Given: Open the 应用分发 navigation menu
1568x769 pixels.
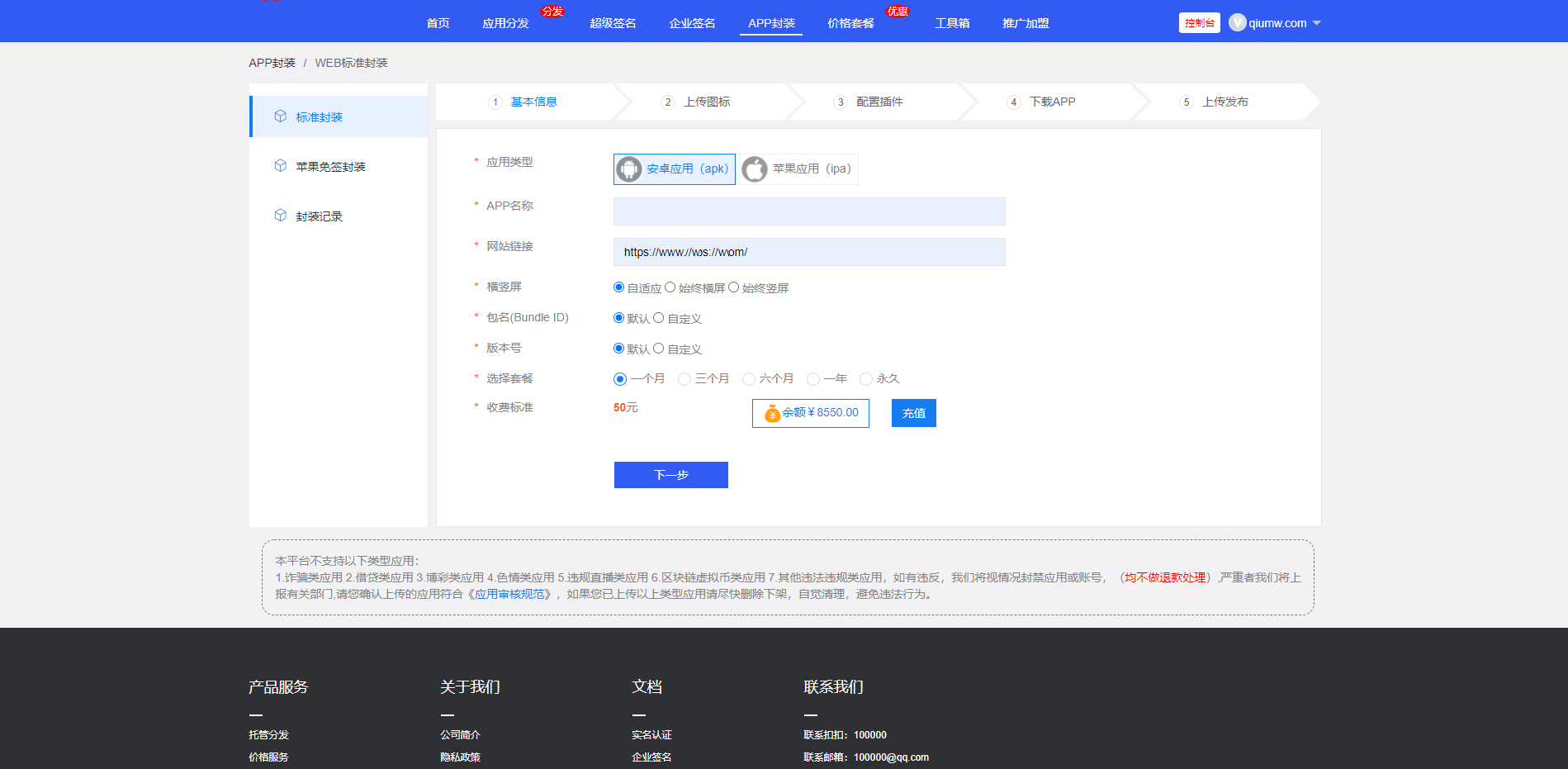Looking at the screenshot, I should 505,23.
